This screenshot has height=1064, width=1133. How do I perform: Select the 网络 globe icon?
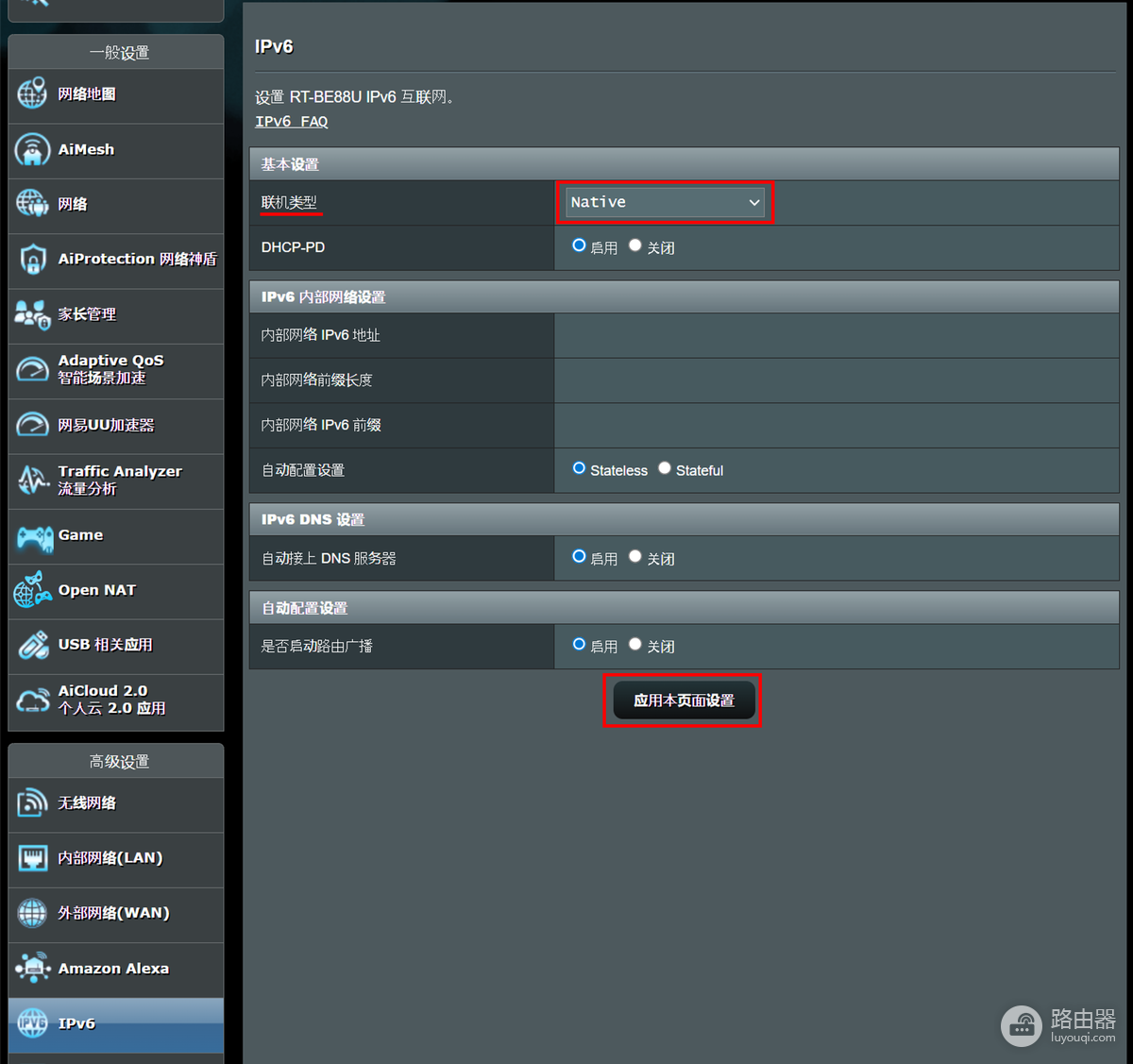pos(32,204)
